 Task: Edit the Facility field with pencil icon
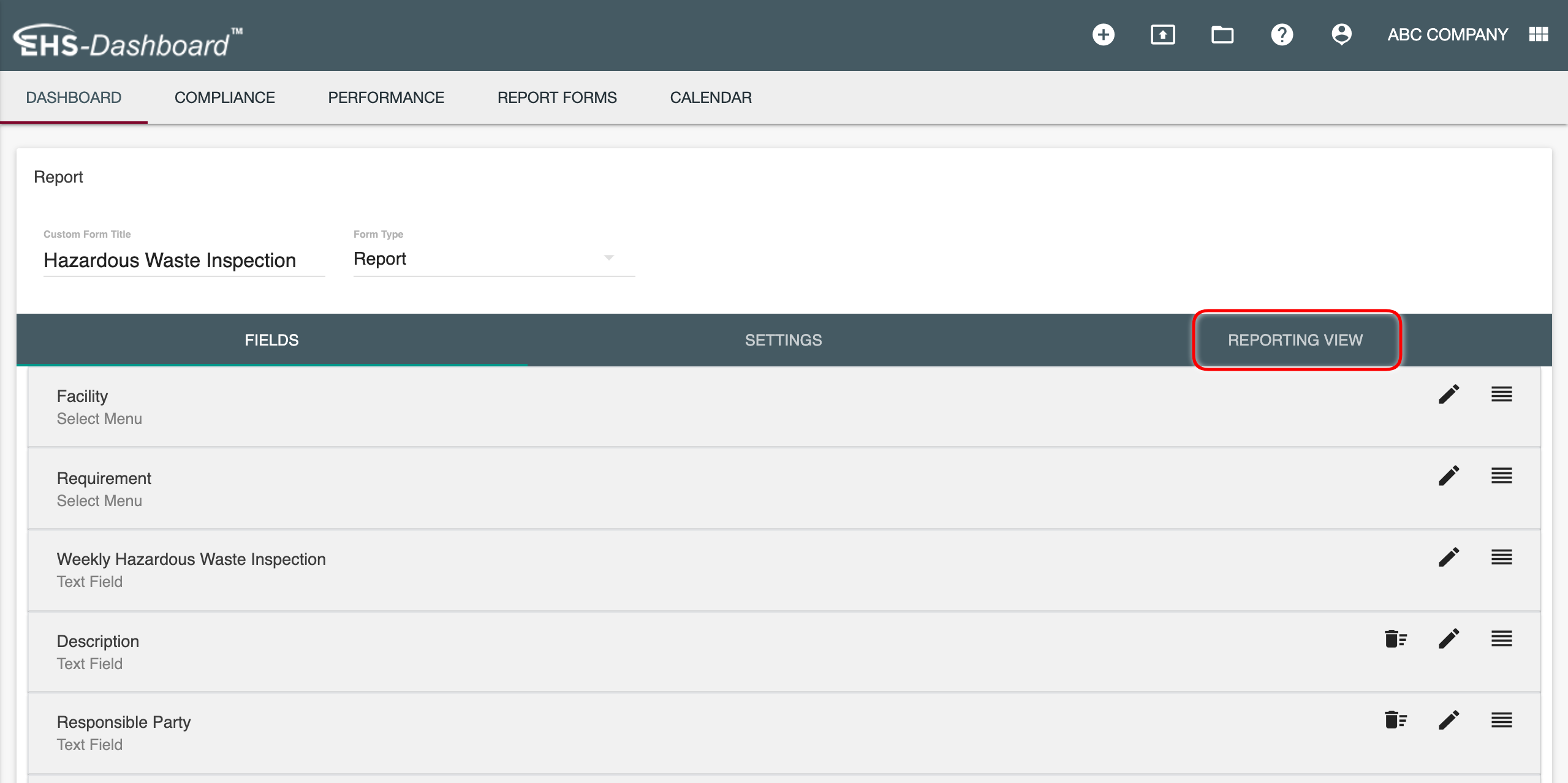(1449, 395)
